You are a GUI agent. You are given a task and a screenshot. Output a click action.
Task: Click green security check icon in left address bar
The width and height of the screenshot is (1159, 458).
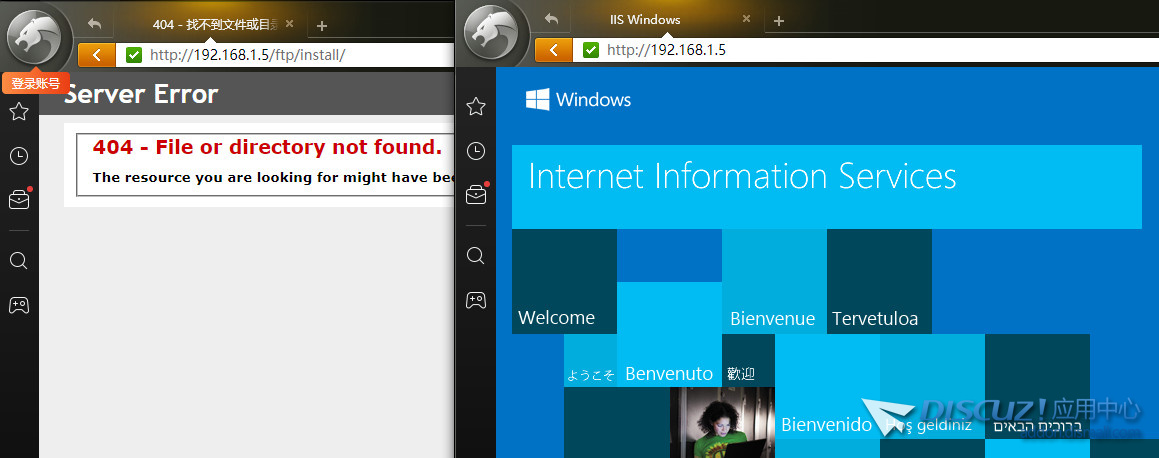(x=134, y=54)
